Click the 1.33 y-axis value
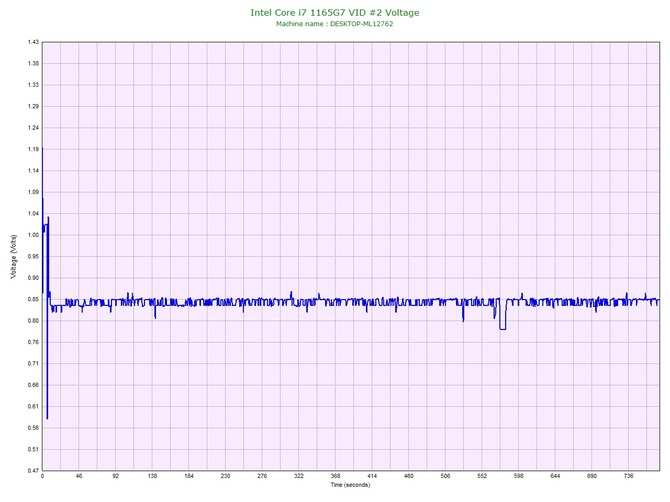This screenshot has width=670, height=502. [33, 85]
